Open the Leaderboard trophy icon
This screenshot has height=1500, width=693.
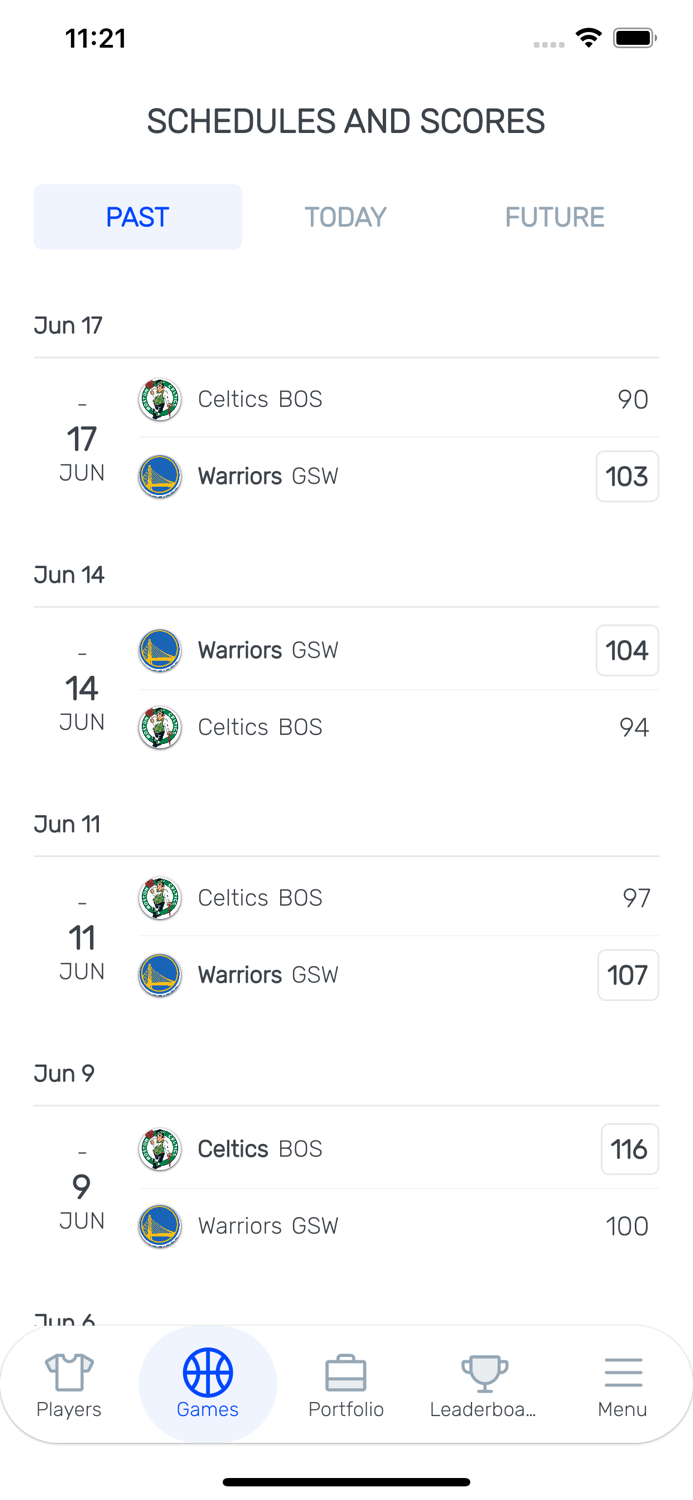pyautogui.click(x=484, y=1373)
